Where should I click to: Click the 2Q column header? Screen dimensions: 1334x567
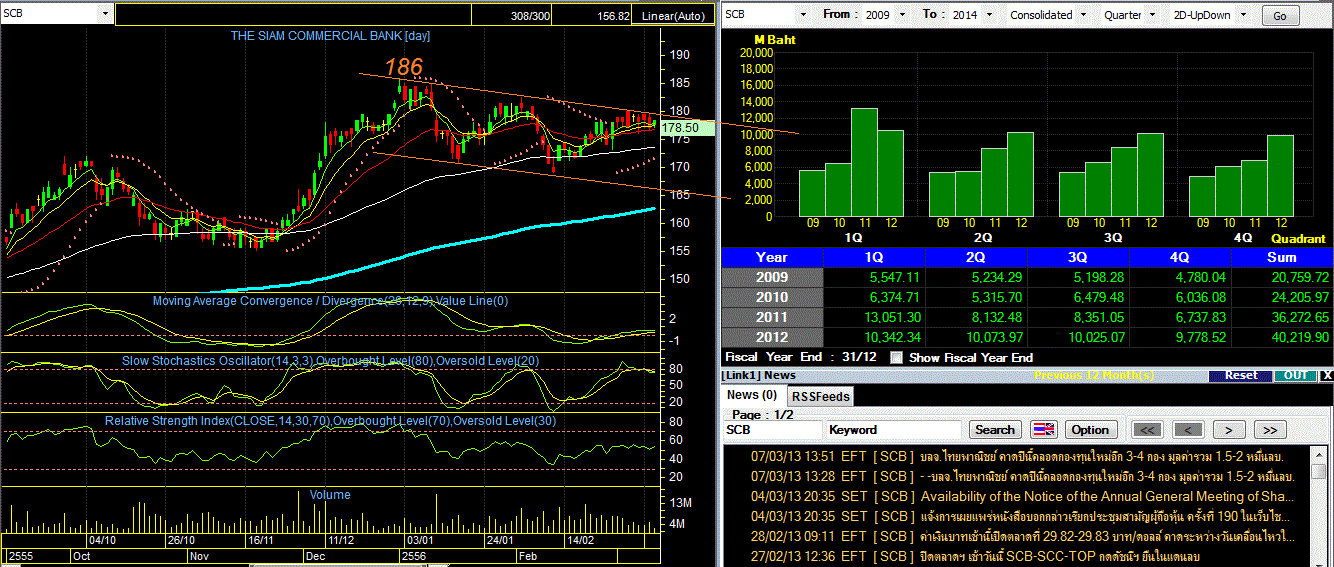tap(976, 257)
